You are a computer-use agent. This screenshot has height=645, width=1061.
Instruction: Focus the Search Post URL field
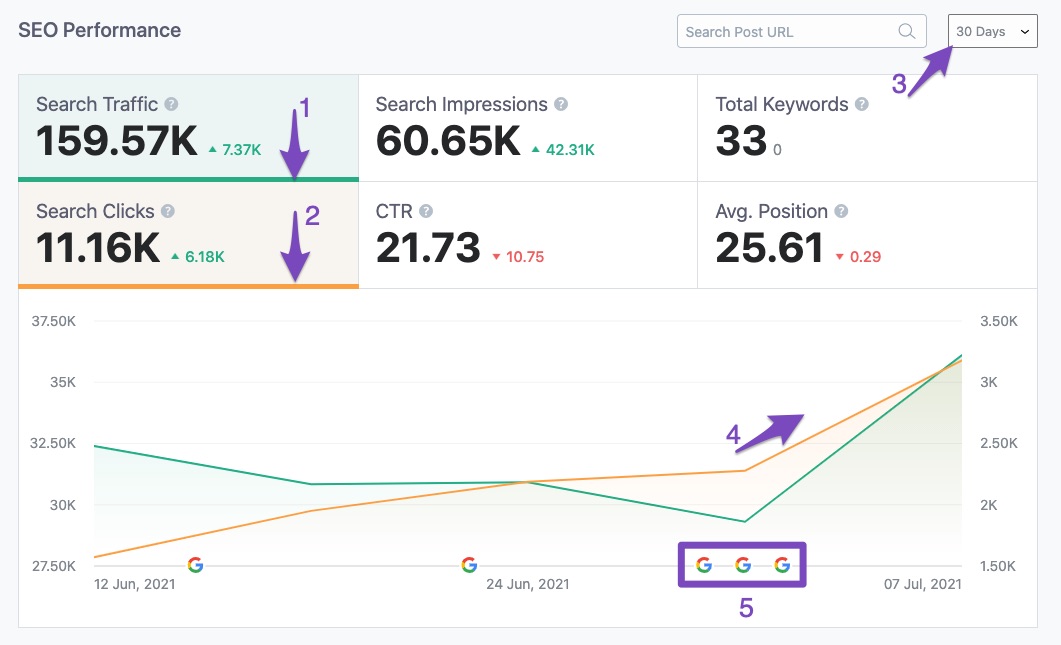pyautogui.click(x=801, y=31)
